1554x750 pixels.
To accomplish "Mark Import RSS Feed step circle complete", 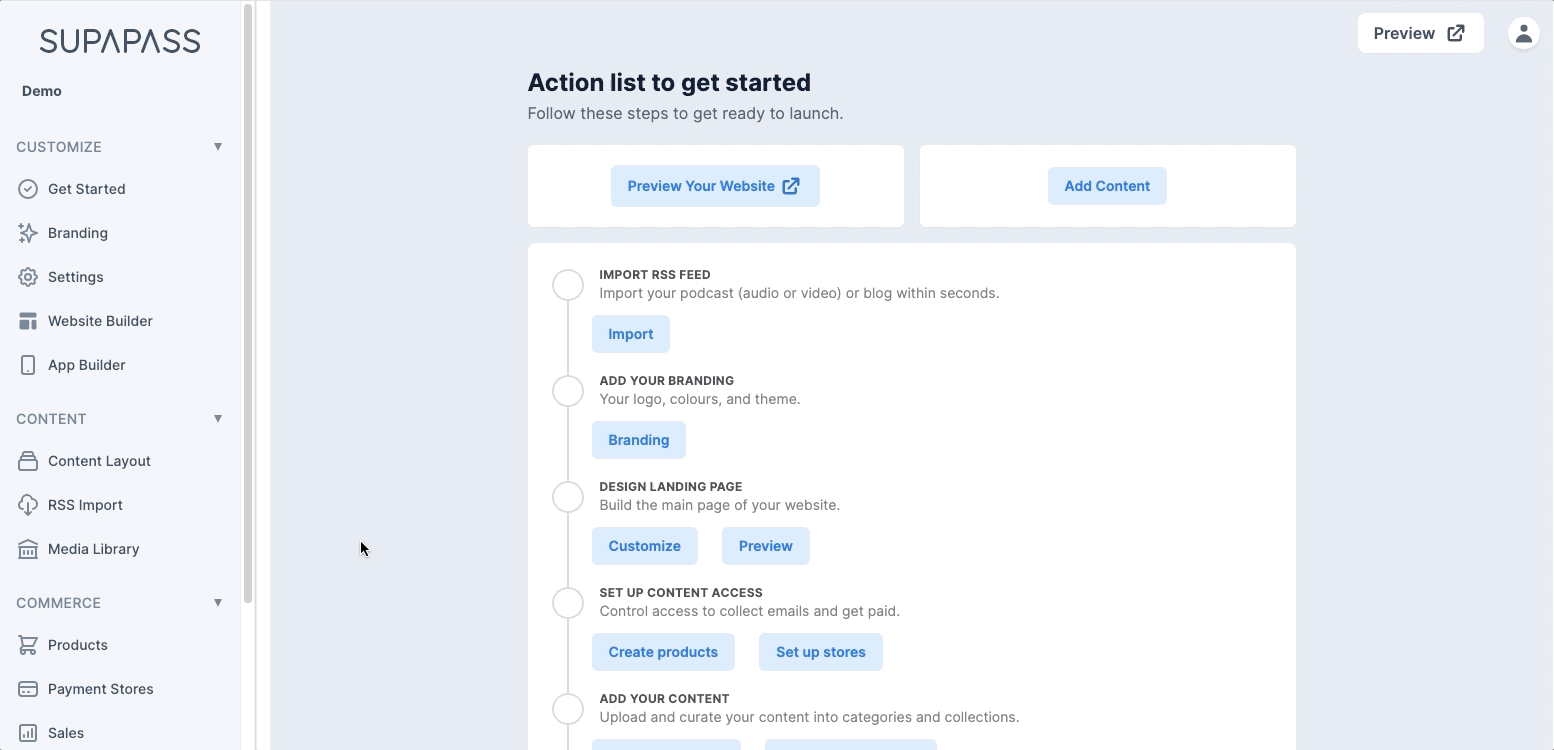I will [x=568, y=285].
